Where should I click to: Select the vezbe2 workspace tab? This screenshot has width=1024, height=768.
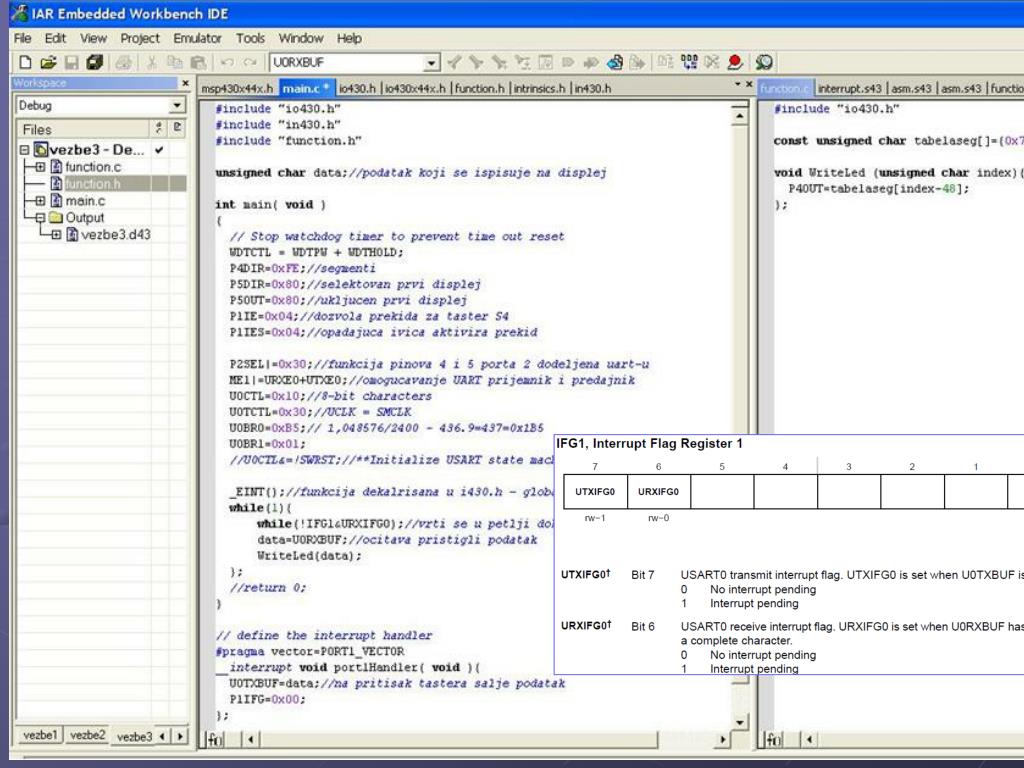pyautogui.click(x=87, y=735)
